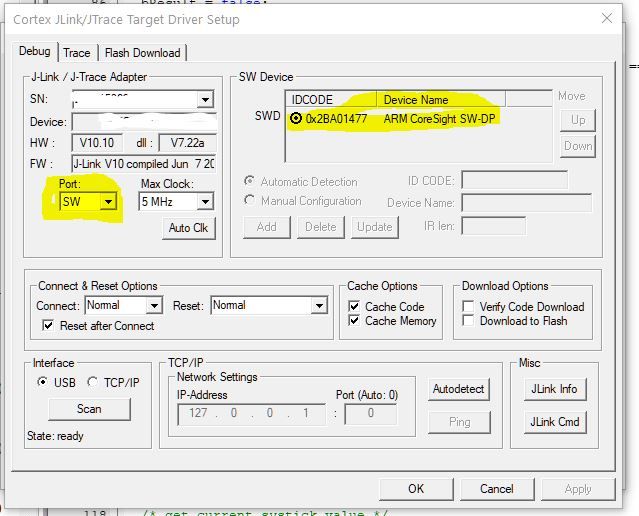Click the Device Name column header

441,99
